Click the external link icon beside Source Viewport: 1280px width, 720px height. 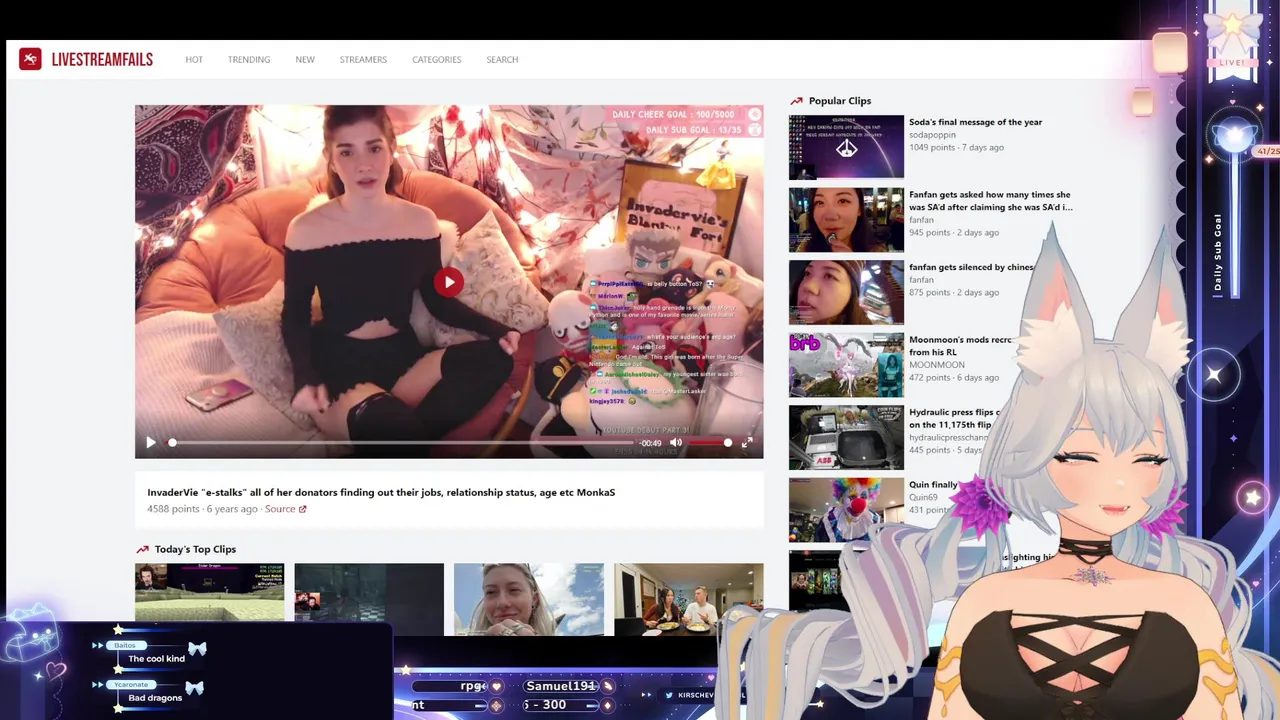(x=303, y=509)
